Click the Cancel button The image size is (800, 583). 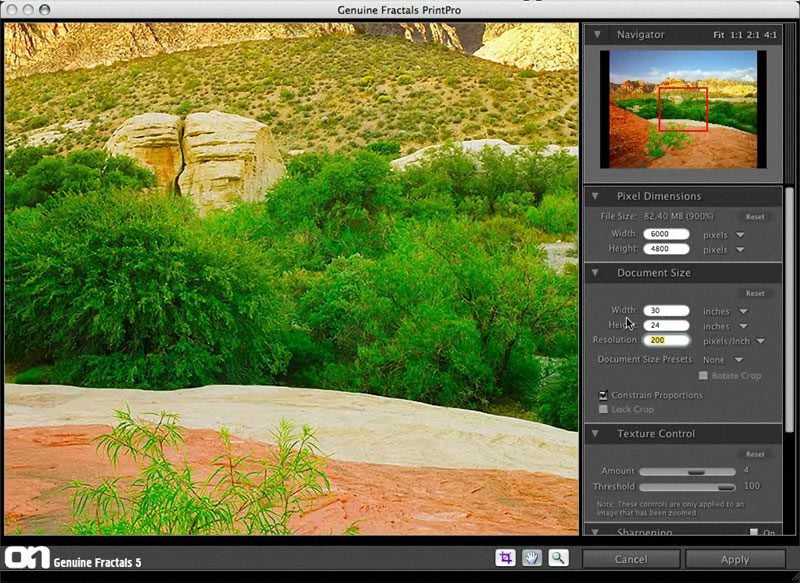tap(631, 560)
